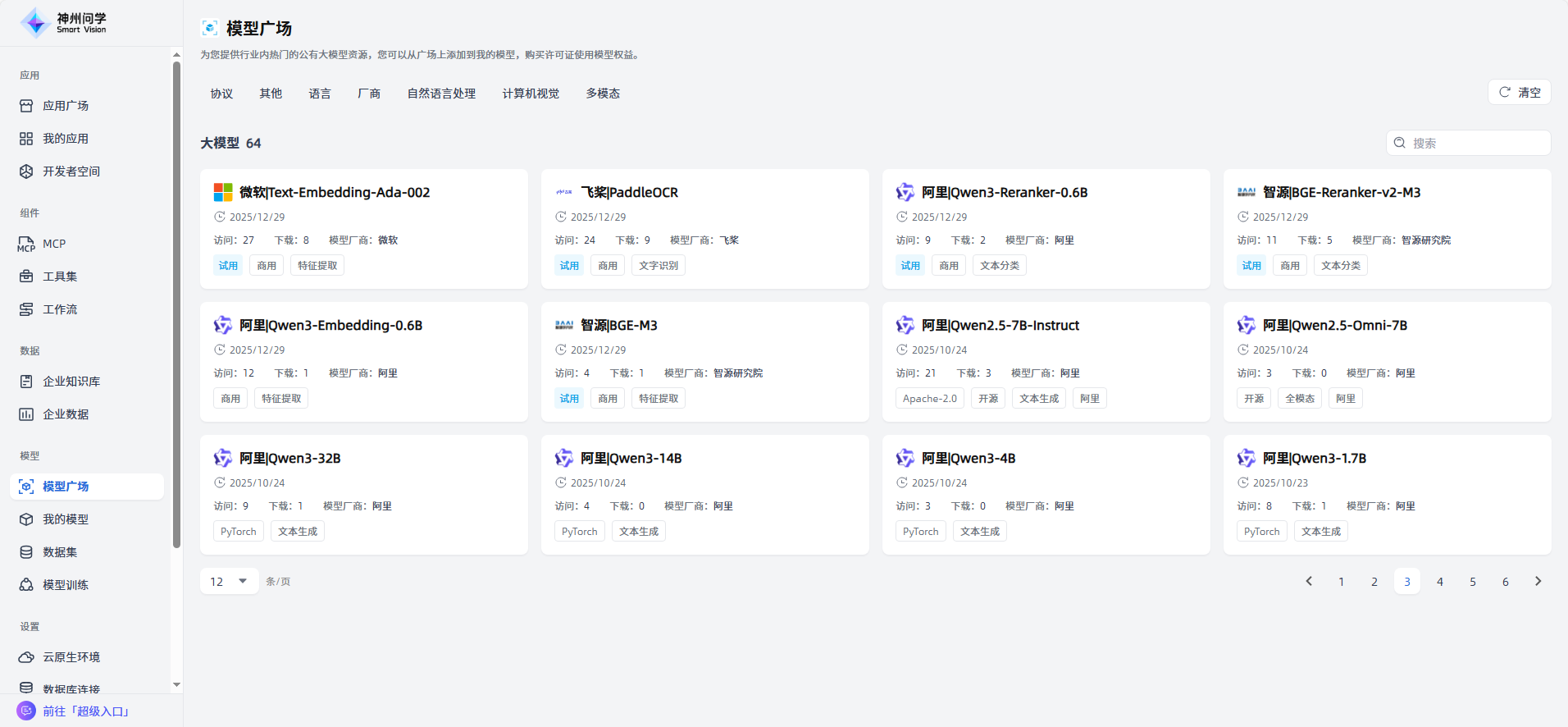Select the 数据集 database icon
This screenshot has height=727, width=1568.
(x=26, y=552)
